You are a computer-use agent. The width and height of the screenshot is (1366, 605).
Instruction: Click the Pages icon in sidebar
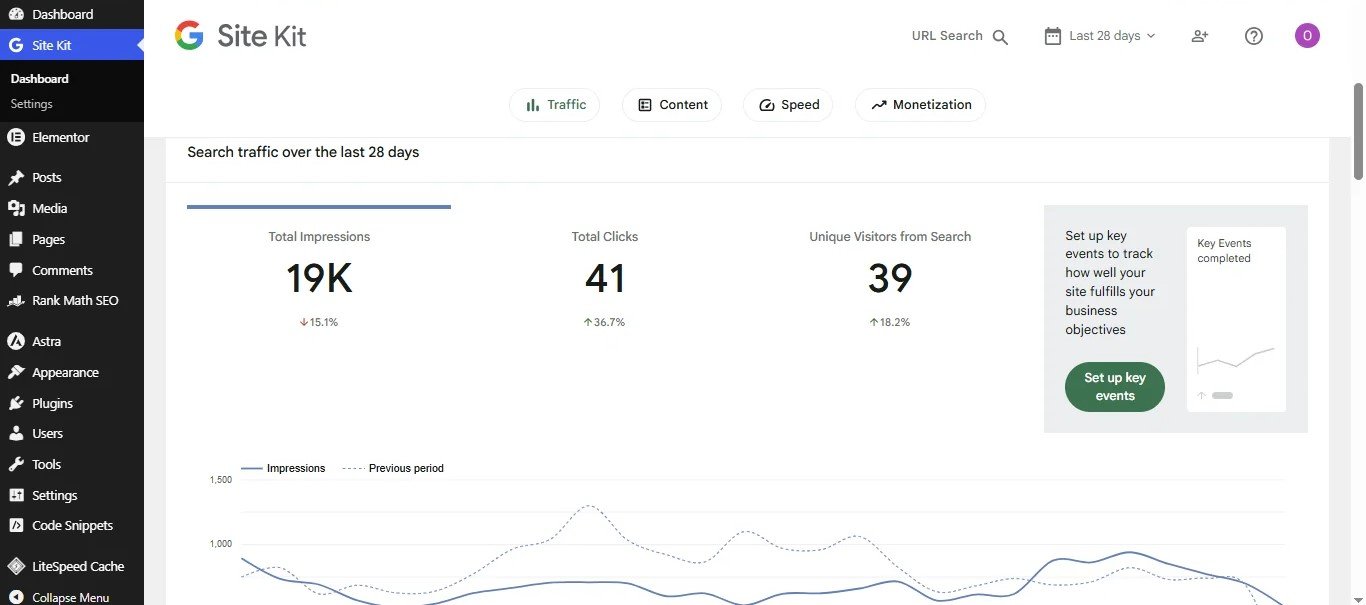[x=16, y=239]
